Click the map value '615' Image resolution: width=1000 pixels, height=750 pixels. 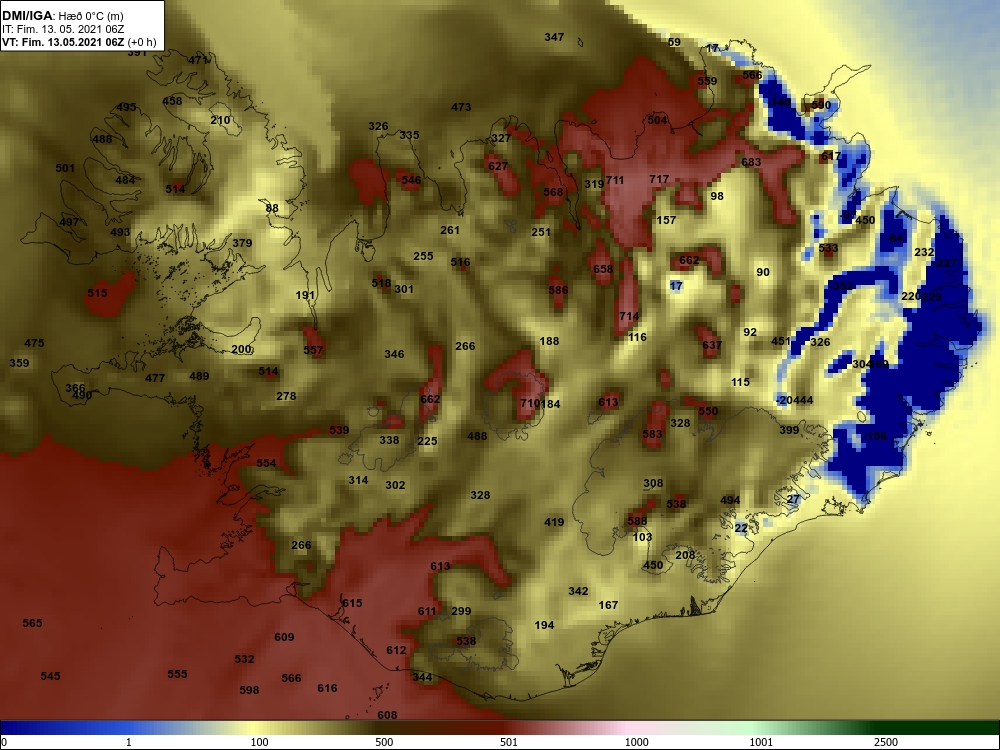click(352, 603)
